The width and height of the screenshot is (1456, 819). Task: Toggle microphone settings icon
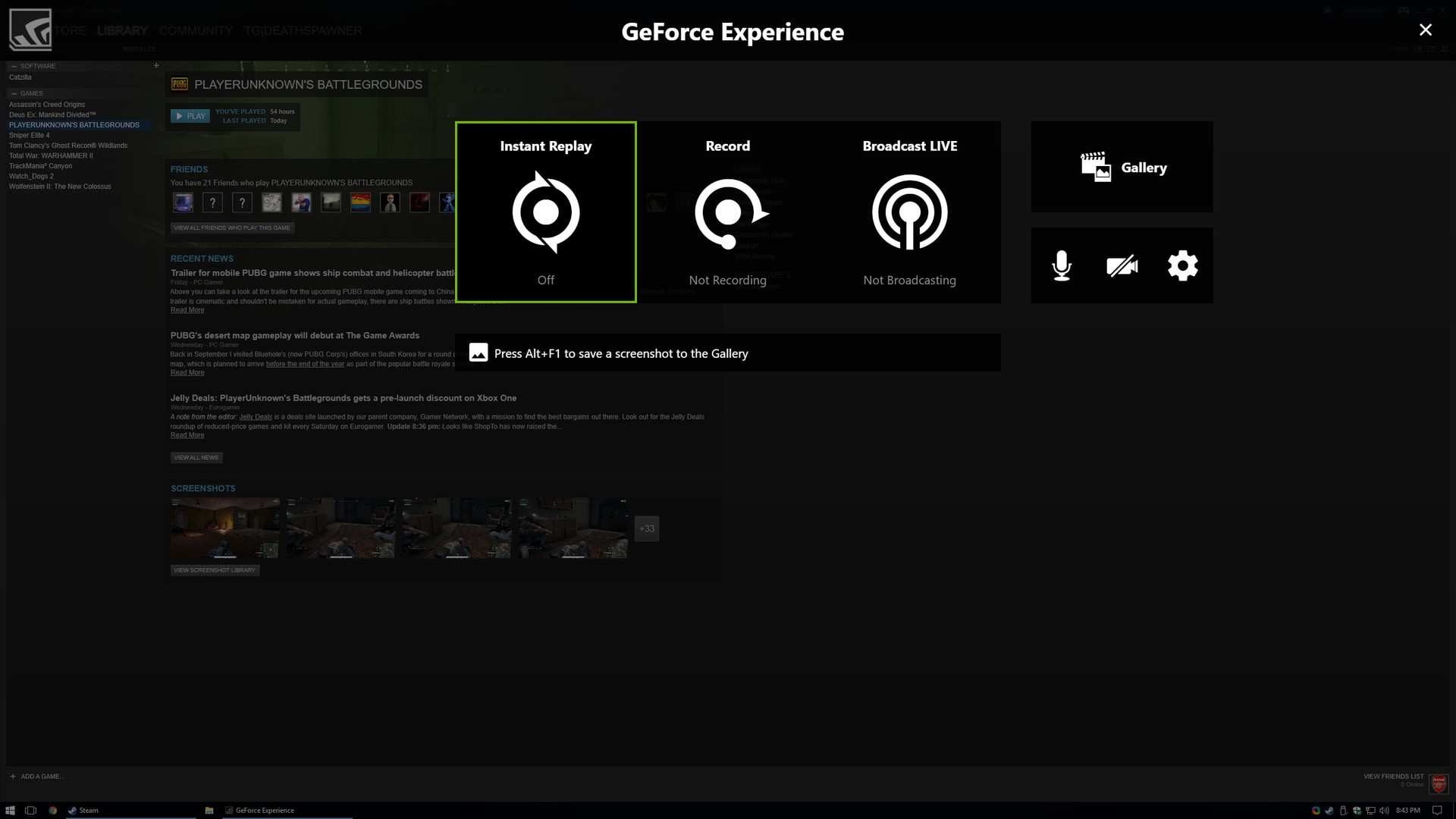click(1061, 265)
